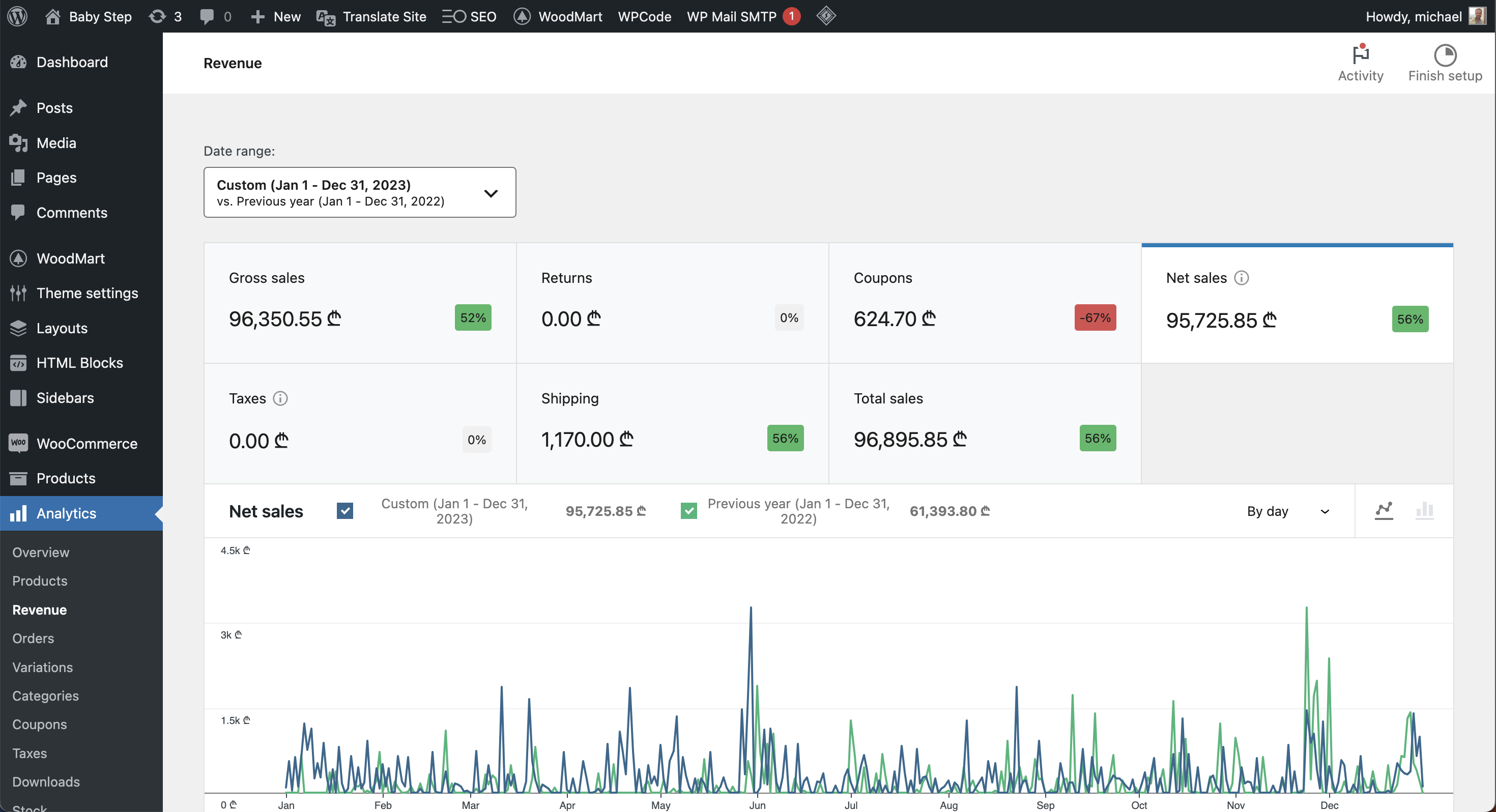Select the Total sales summary card
1496x812 pixels.
tap(984, 423)
